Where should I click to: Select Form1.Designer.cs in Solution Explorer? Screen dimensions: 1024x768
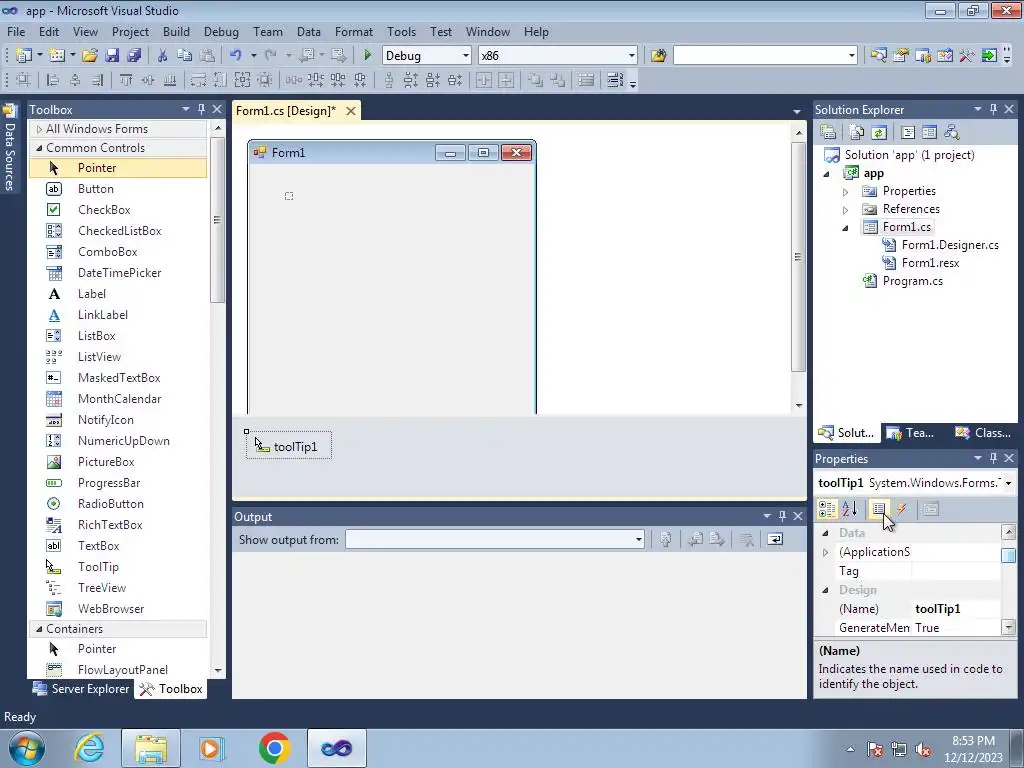click(x=950, y=245)
